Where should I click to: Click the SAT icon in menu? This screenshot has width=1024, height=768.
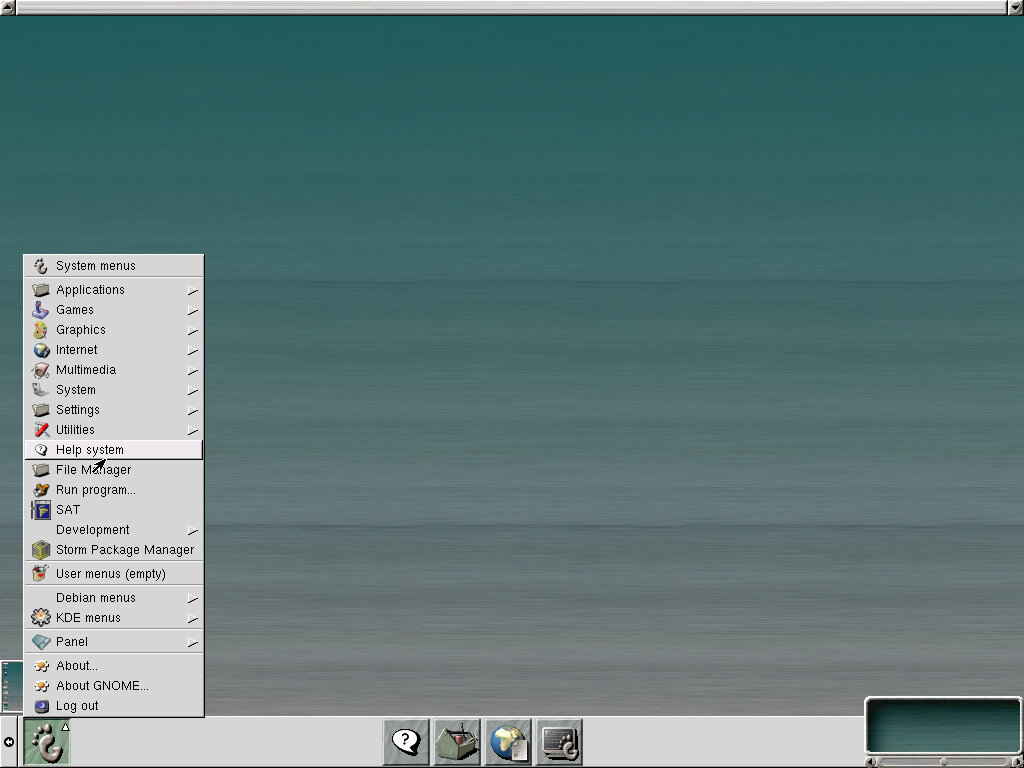(x=40, y=510)
